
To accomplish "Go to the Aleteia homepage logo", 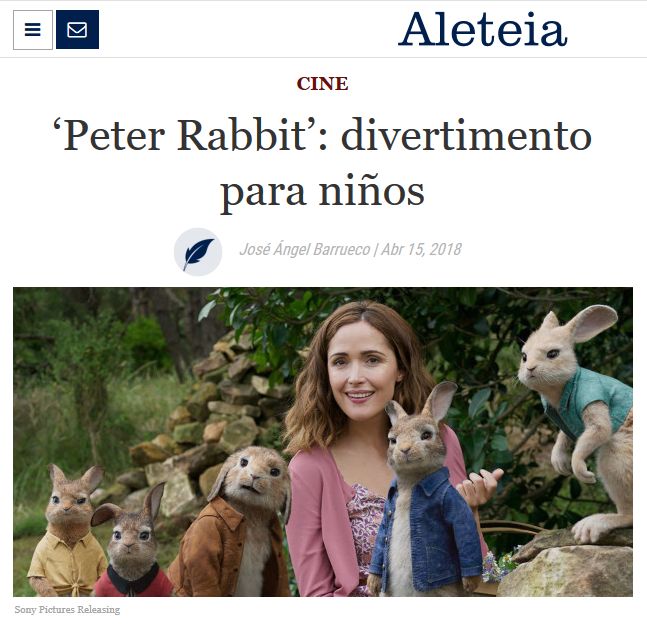I will [482, 28].
